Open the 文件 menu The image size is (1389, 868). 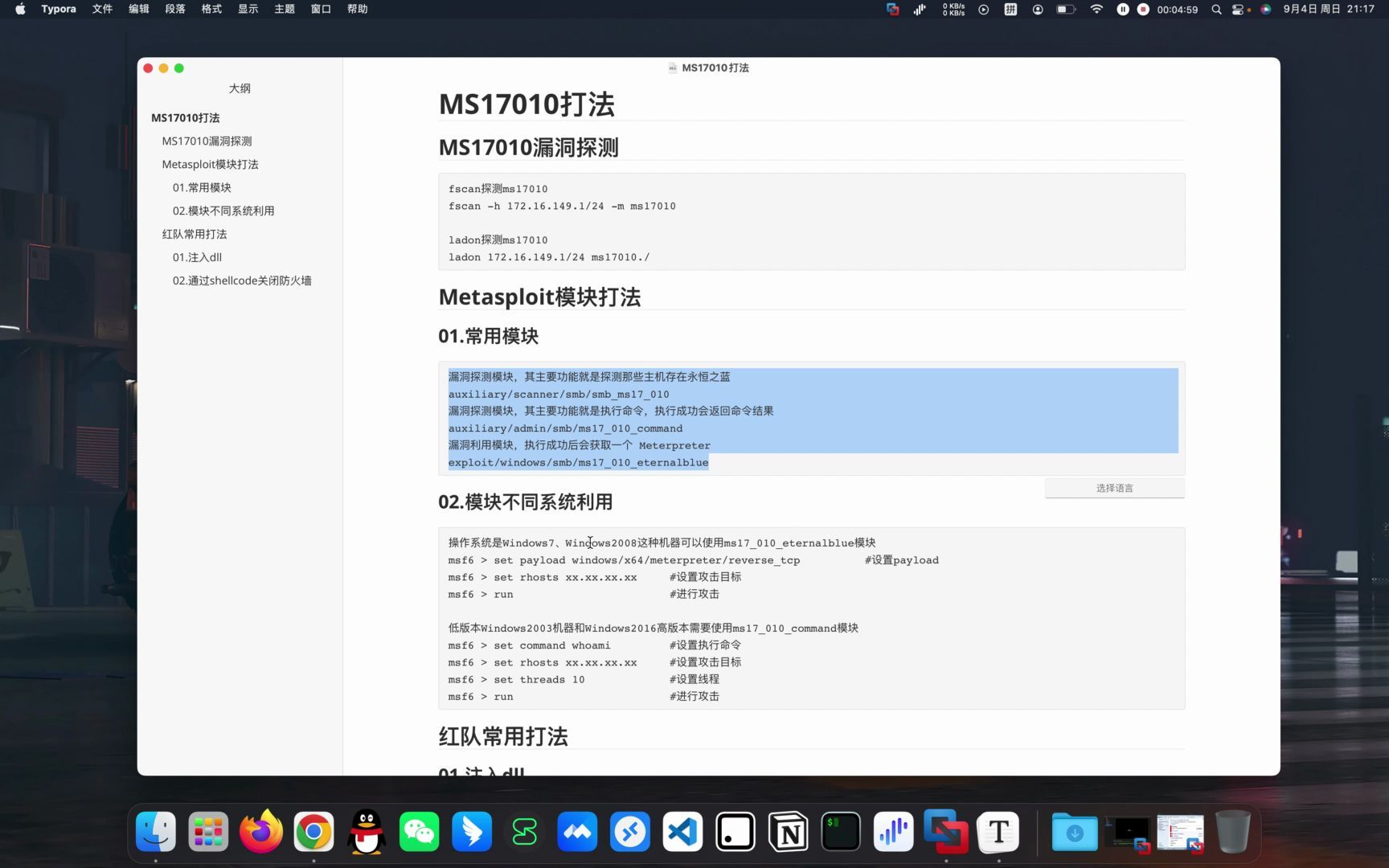(x=102, y=9)
